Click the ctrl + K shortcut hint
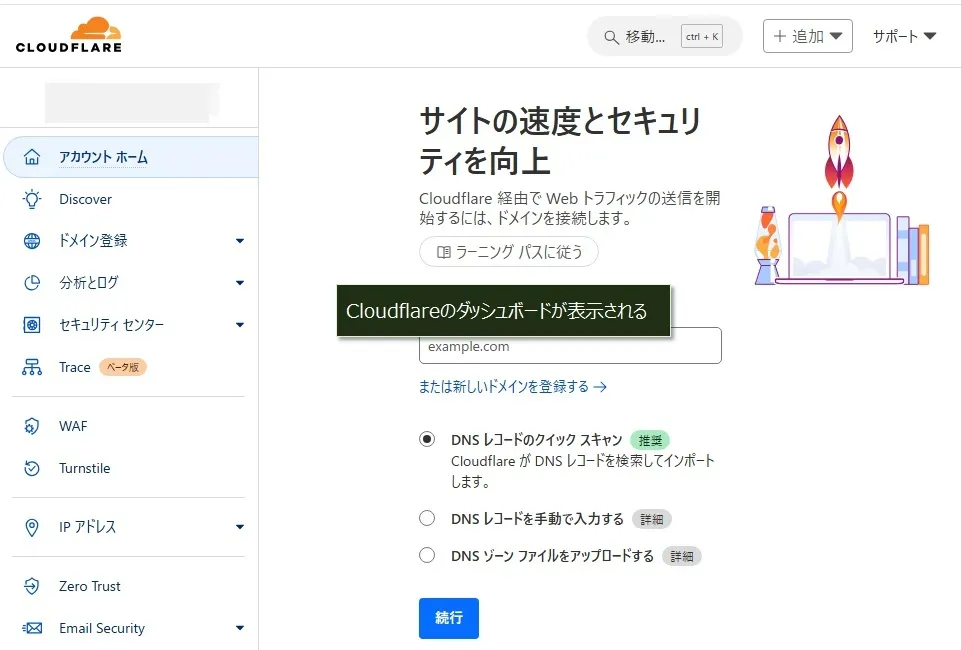961x650 pixels. tap(702, 37)
